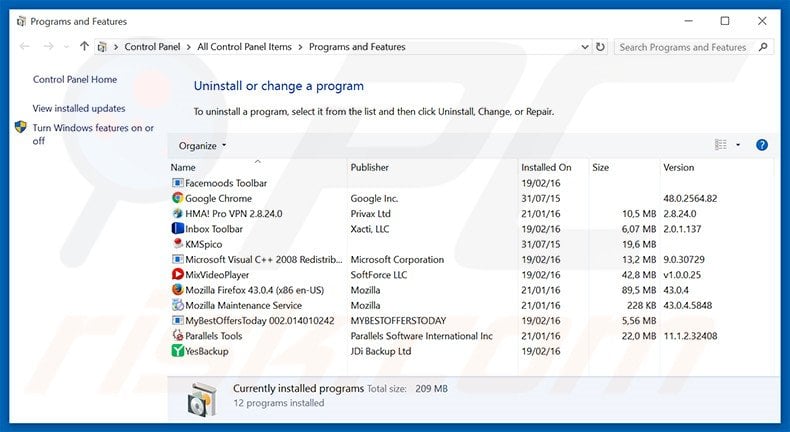The image size is (790, 432).
Task: Click the Microsoft Visual C++ 2008 icon
Action: (x=177, y=259)
